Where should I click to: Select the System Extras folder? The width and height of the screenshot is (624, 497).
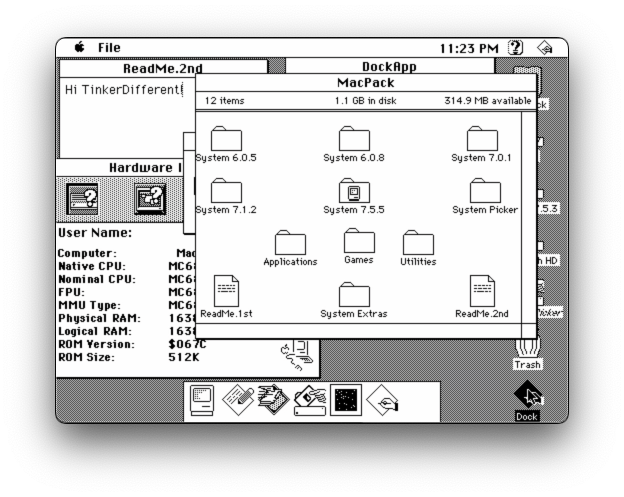354,295
